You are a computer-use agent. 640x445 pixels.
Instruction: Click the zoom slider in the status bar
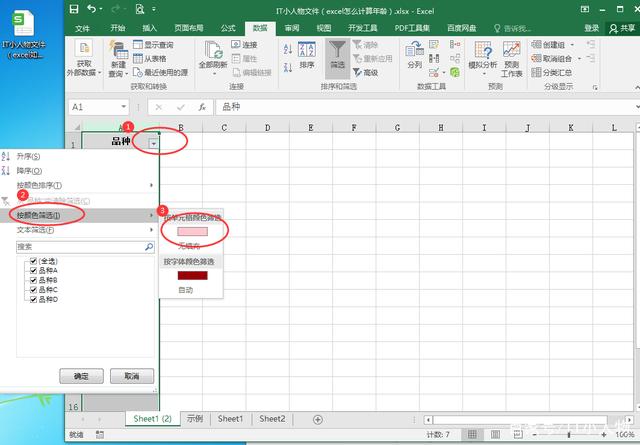pos(569,435)
